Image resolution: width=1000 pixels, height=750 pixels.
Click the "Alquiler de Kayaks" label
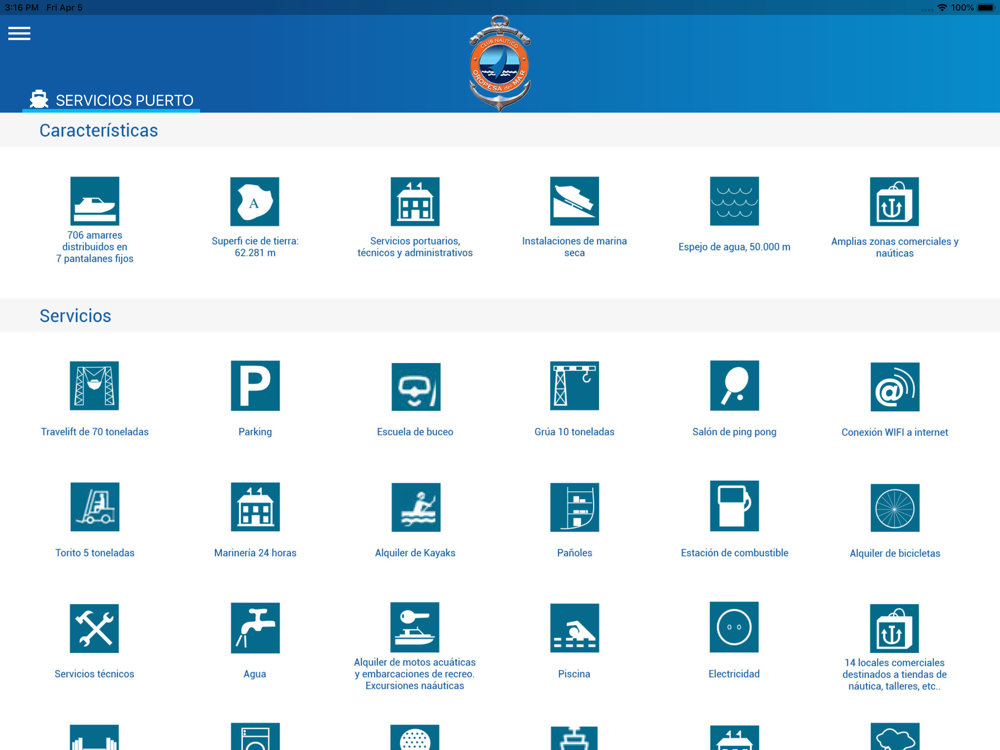tap(415, 553)
